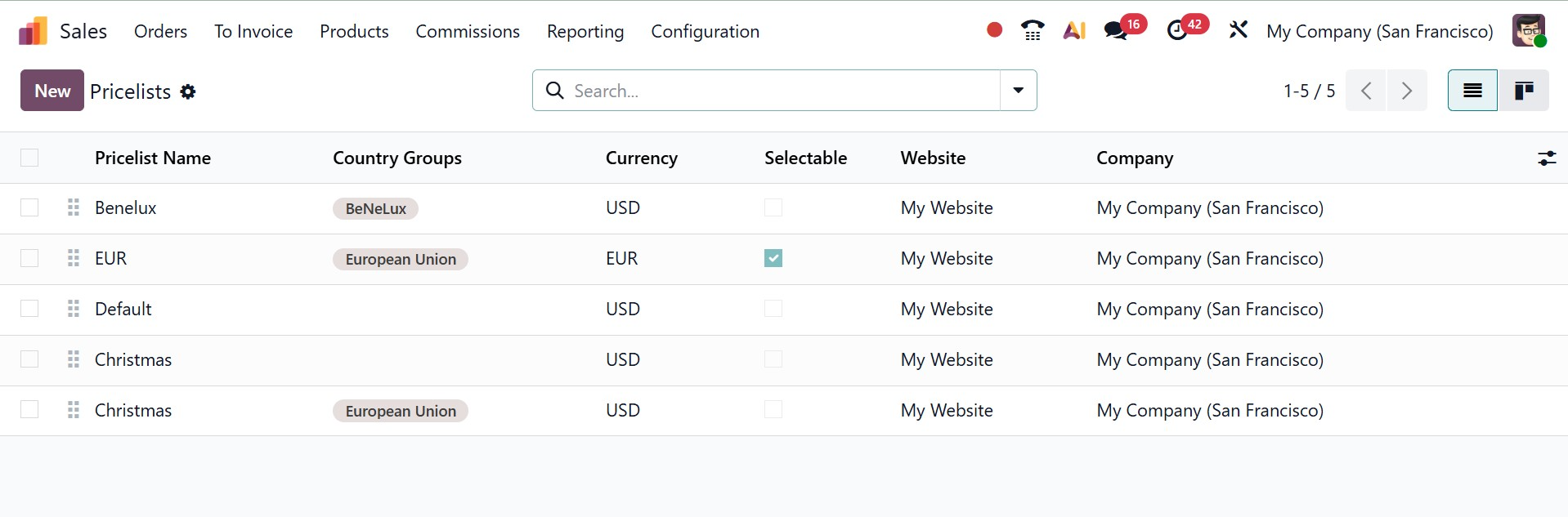Uncheck Selectable for the EUR pricelist
Viewport: 1568px width, 517px height.
(x=773, y=258)
